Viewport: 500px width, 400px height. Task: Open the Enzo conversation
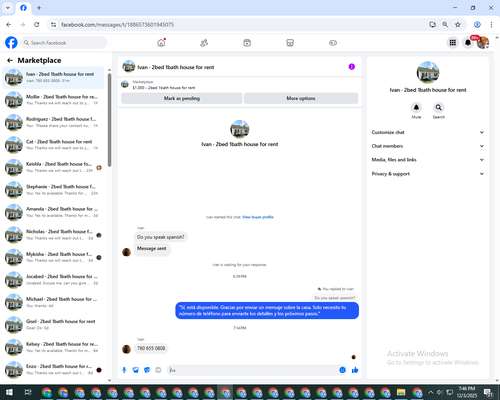click(53, 370)
